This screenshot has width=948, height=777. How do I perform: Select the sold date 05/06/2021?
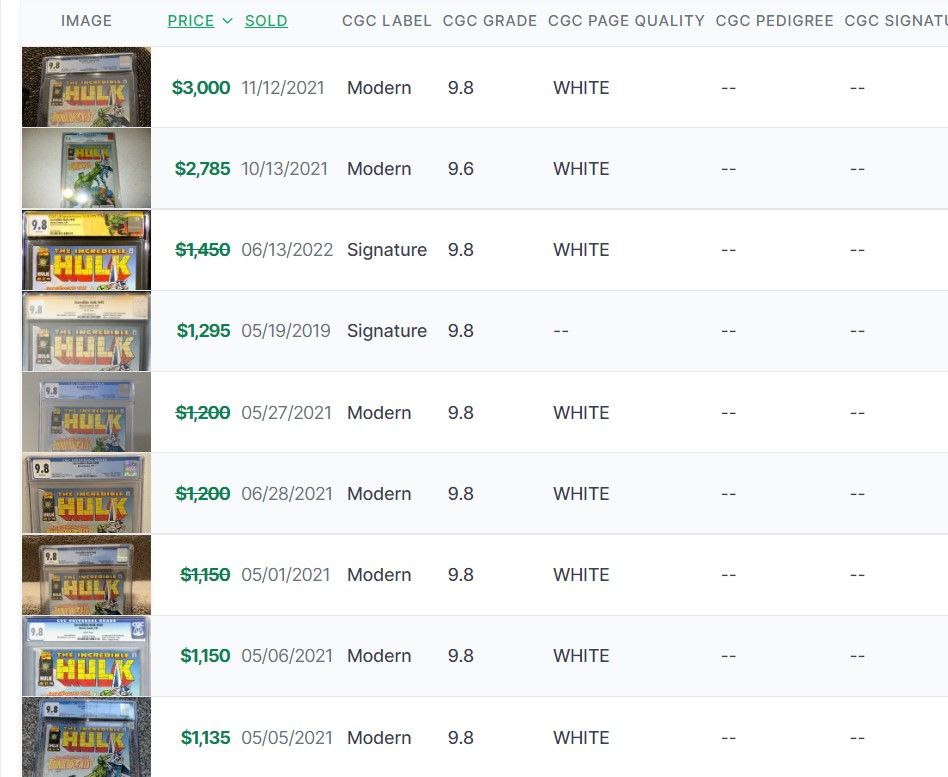click(287, 655)
